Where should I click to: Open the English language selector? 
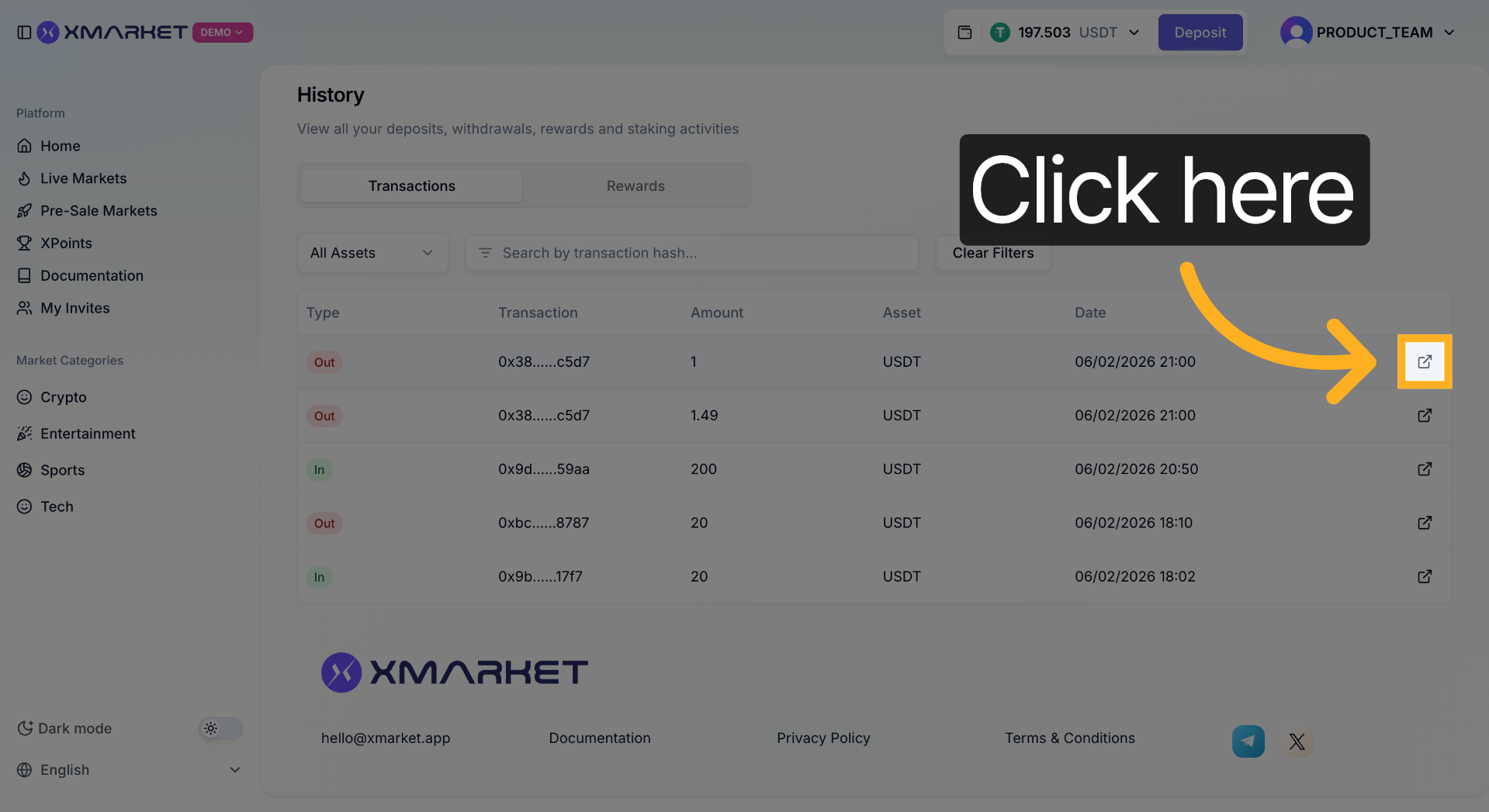click(128, 770)
